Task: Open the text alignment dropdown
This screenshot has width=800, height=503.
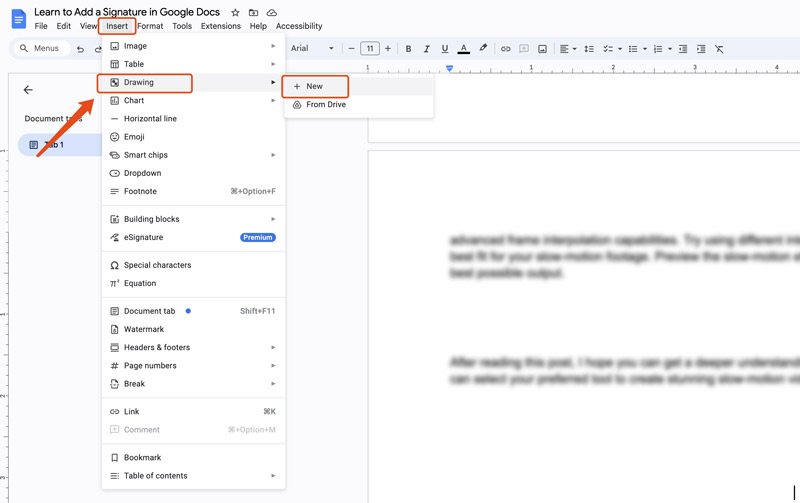Action: [x=567, y=49]
